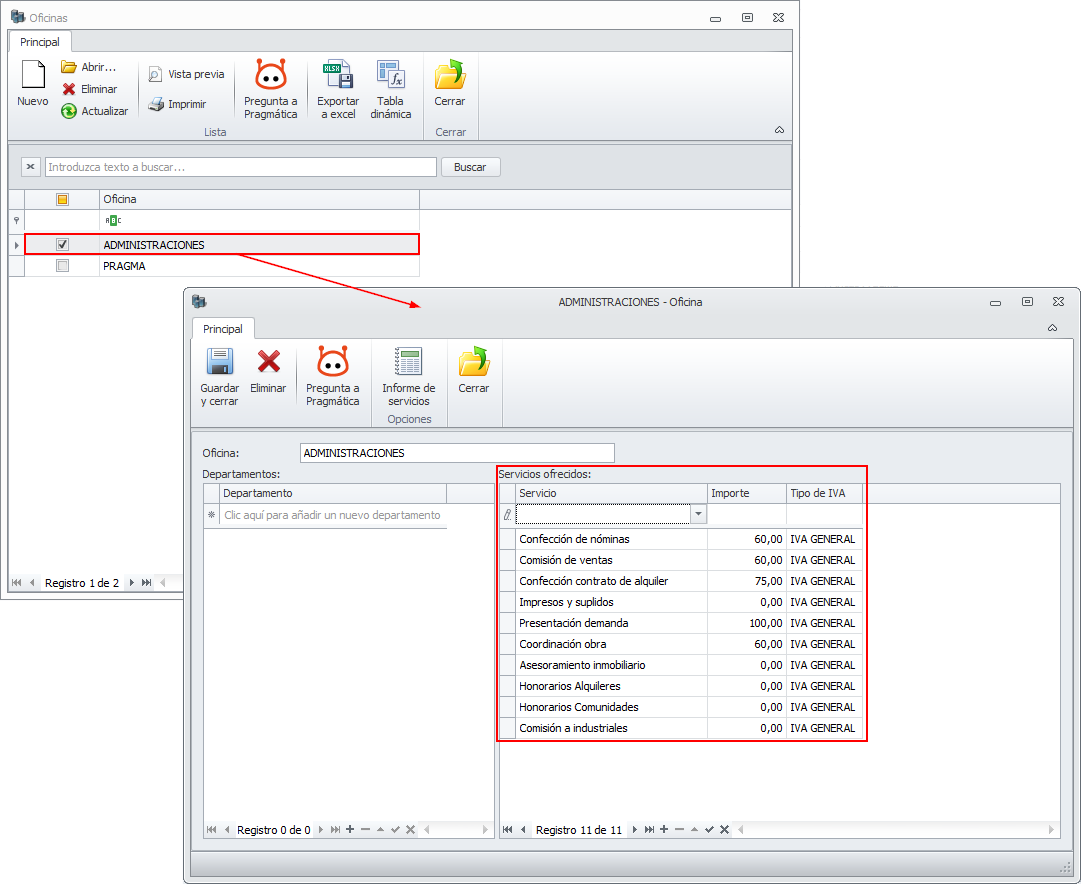Viewport: 1081px width, 884px height.
Task: Go to next record in Oficinas navigator
Action: point(132,583)
